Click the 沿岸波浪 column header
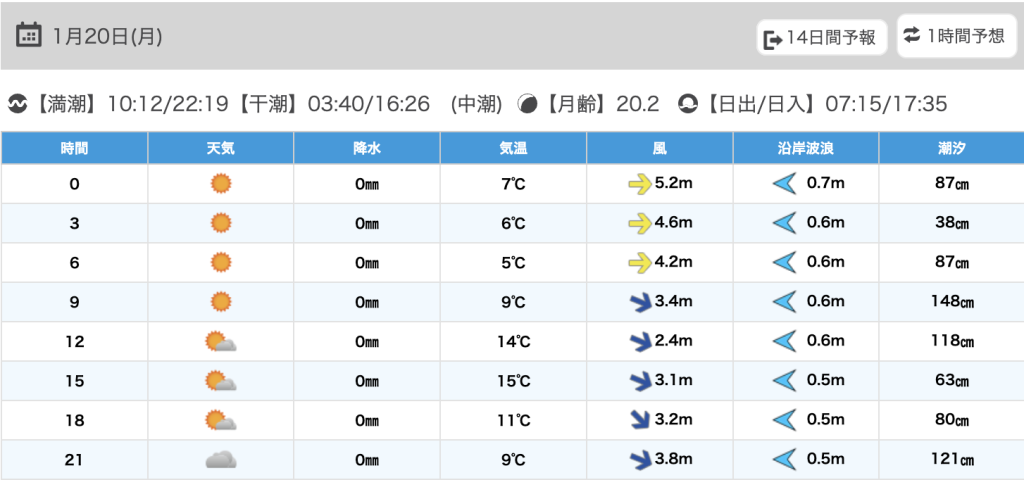Viewport: 1024px width, 480px height. pos(806,148)
